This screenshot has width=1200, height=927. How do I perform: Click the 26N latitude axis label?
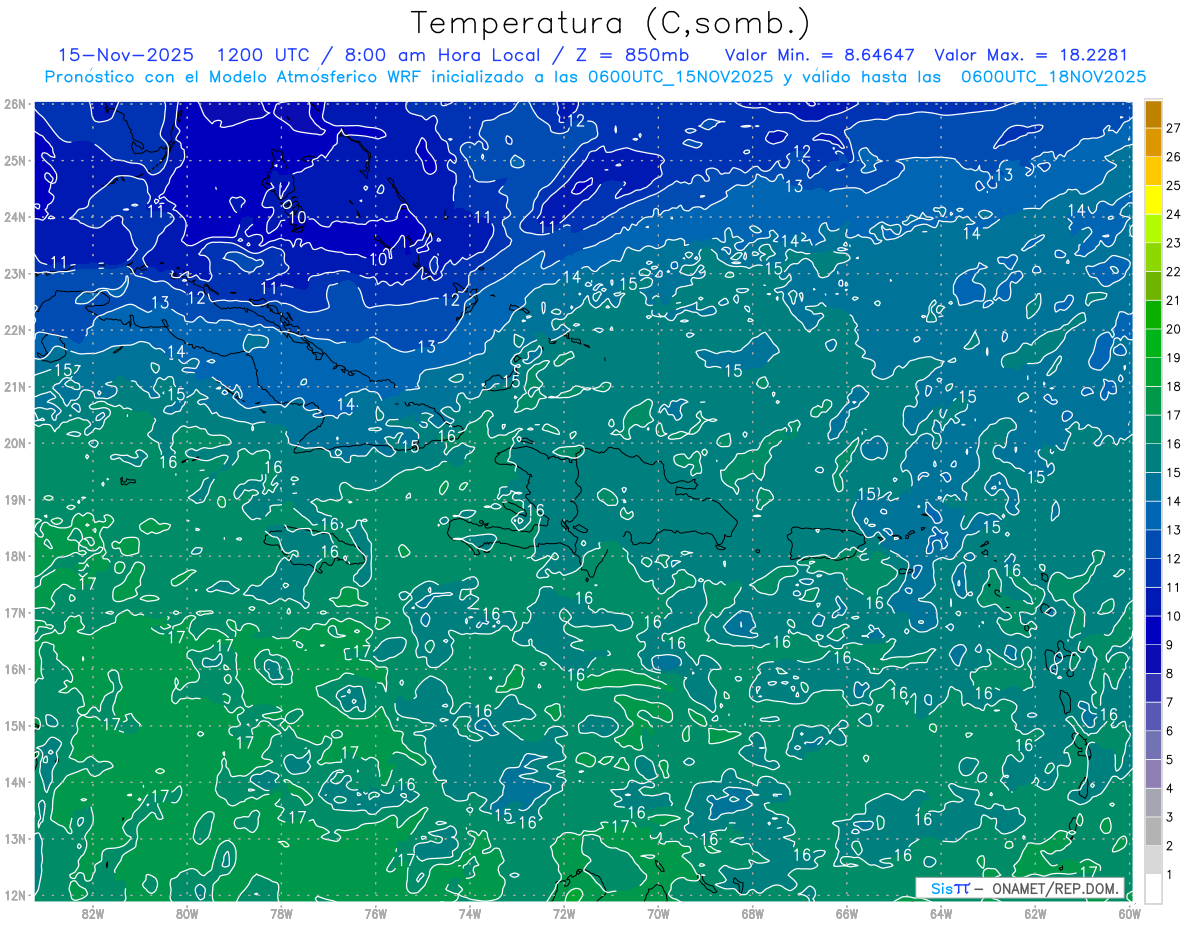coord(15,104)
